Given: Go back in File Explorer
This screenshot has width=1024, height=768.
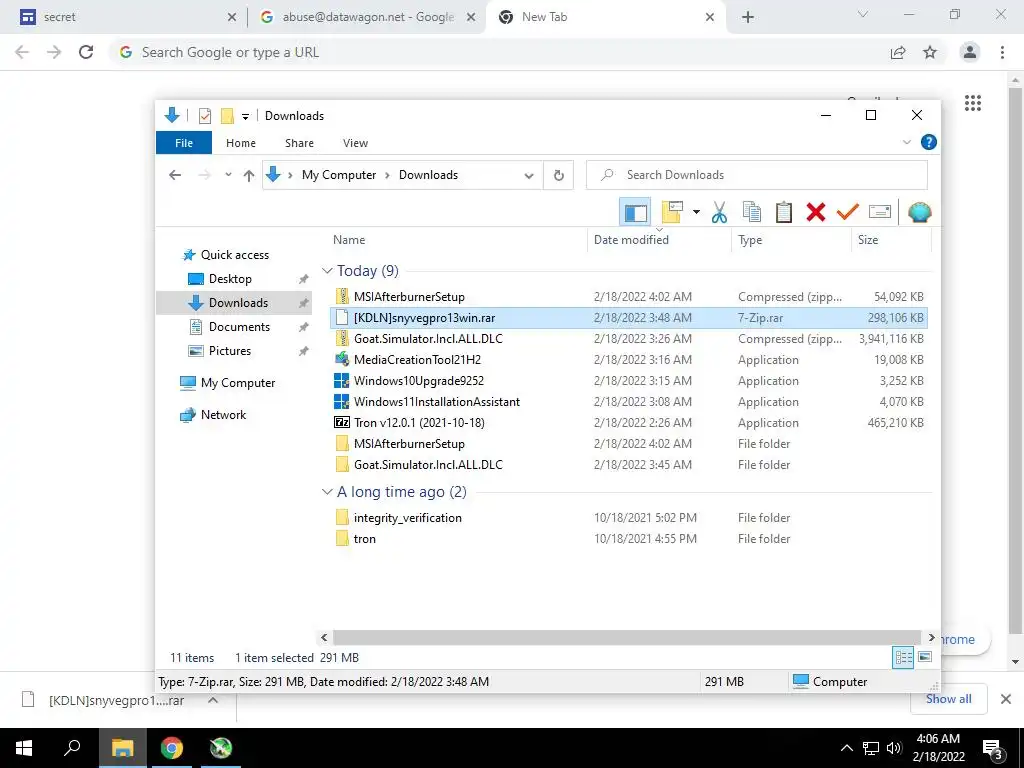Looking at the screenshot, I should click(x=174, y=175).
